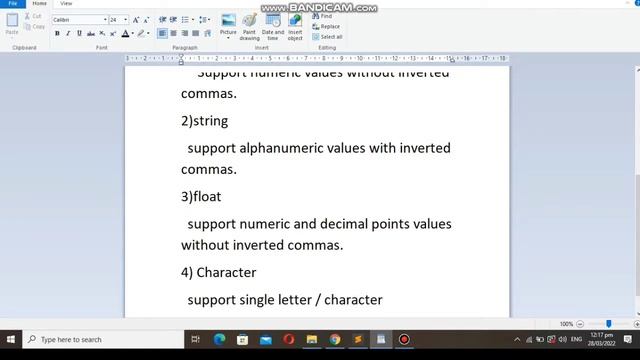640x360 pixels.
Task: Open the list style dropdown arrow
Action: click(193, 20)
